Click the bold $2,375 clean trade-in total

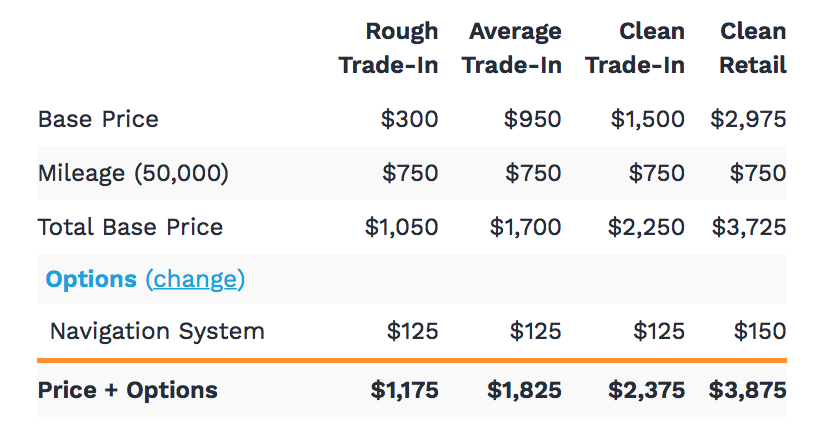(x=646, y=390)
